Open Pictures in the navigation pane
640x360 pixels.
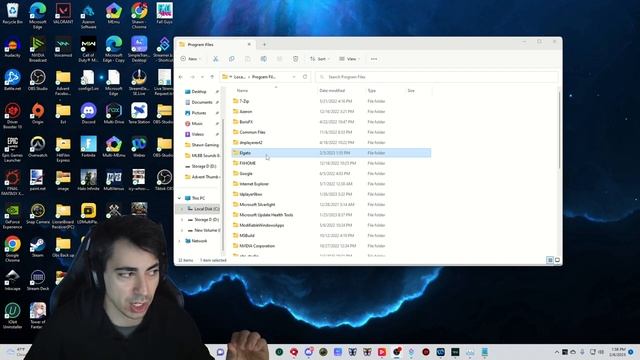(x=199, y=113)
